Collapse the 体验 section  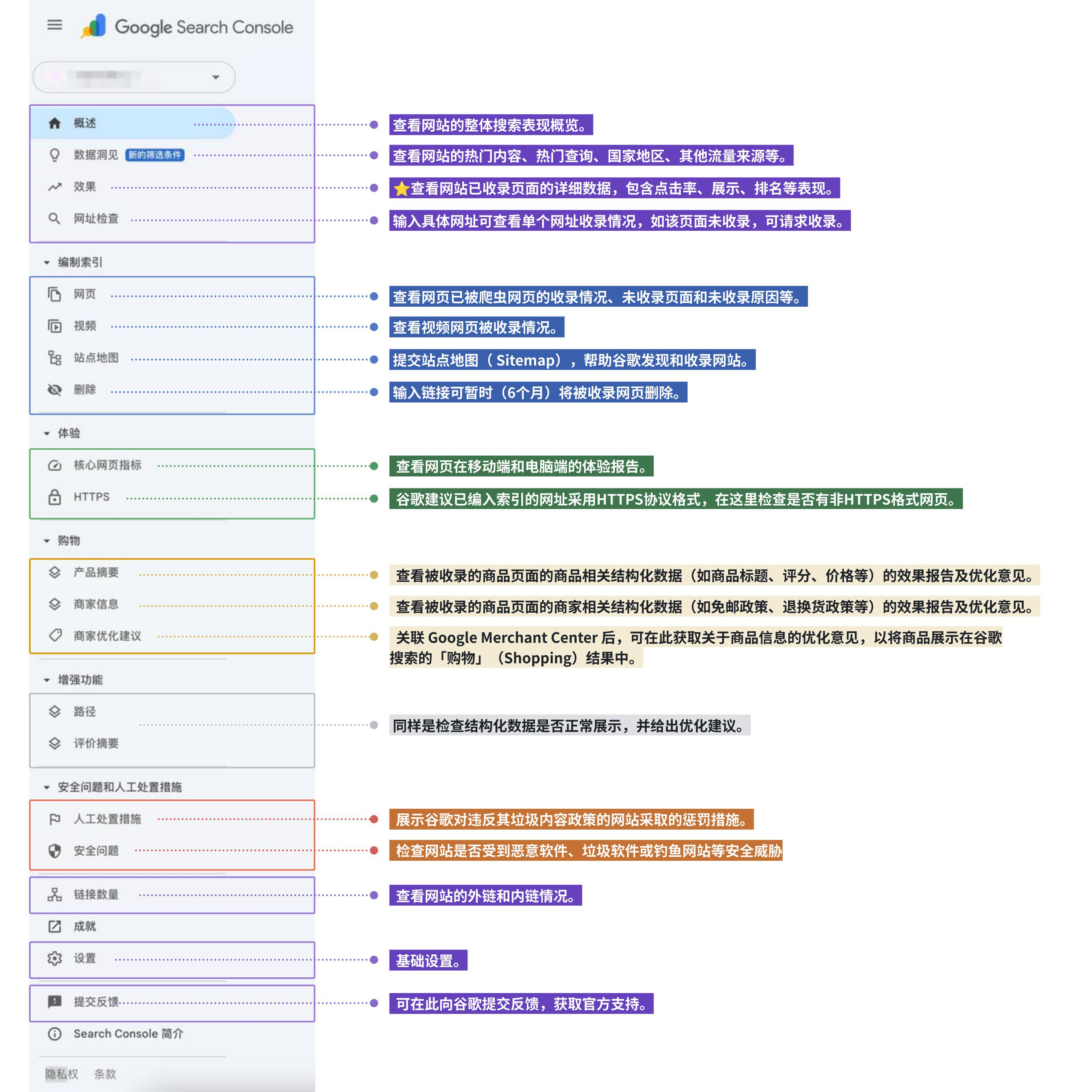click(46, 433)
